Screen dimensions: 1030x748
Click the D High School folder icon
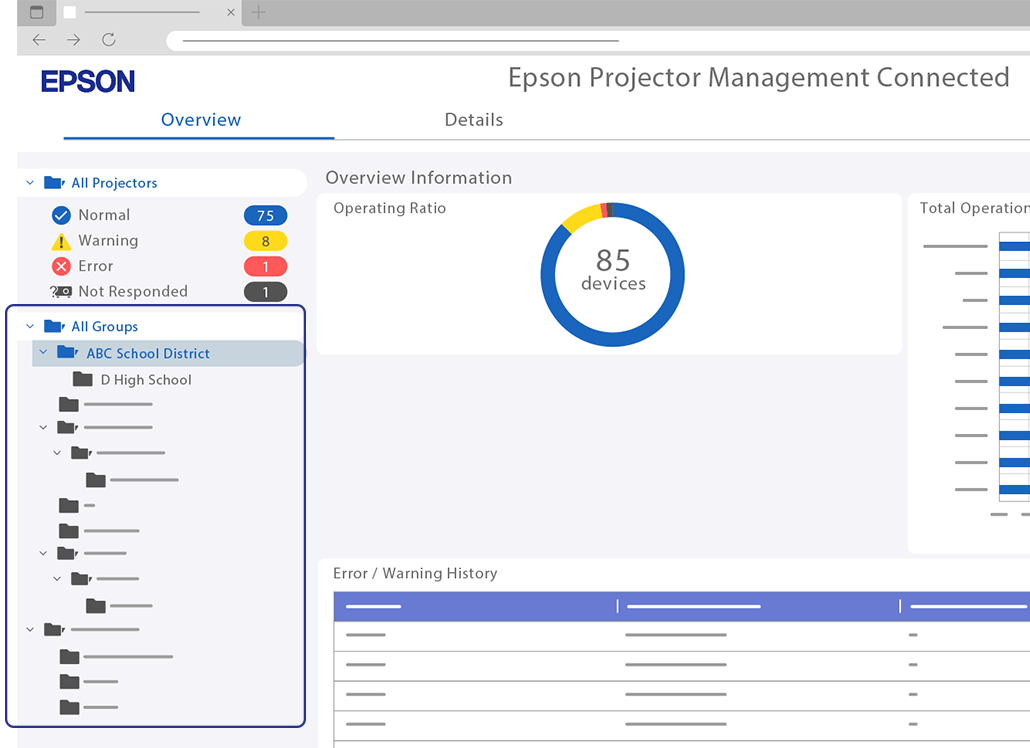[x=83, y=380]
